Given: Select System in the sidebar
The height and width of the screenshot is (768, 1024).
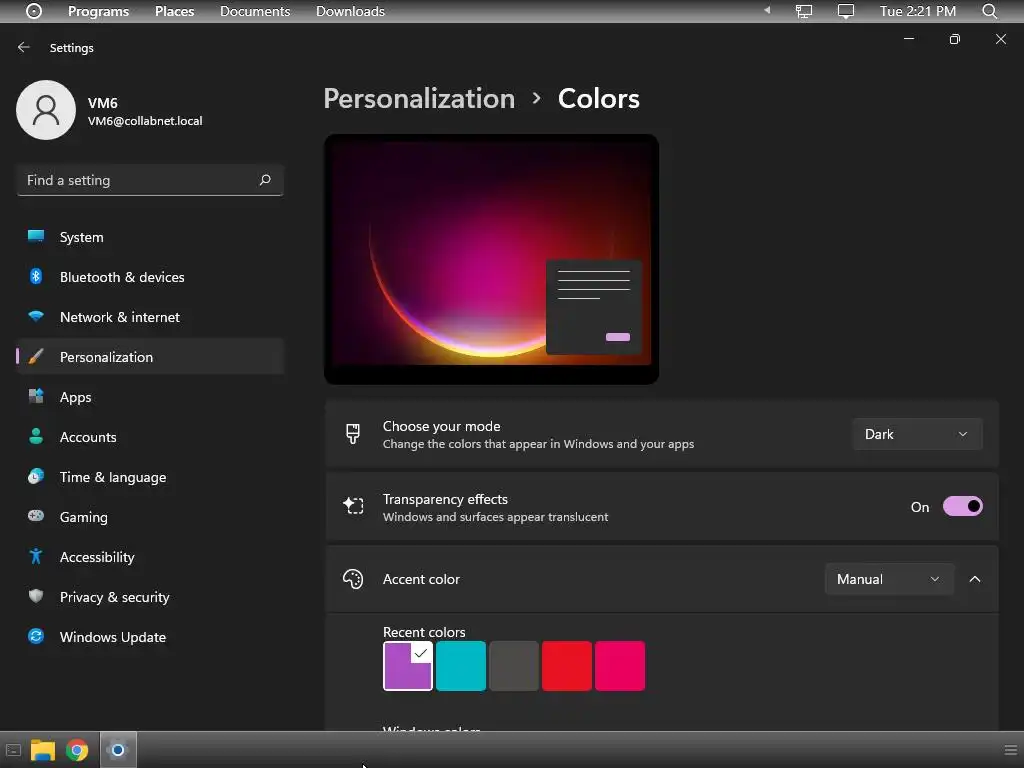Looking at the screenshot, I should pos(150,236).
